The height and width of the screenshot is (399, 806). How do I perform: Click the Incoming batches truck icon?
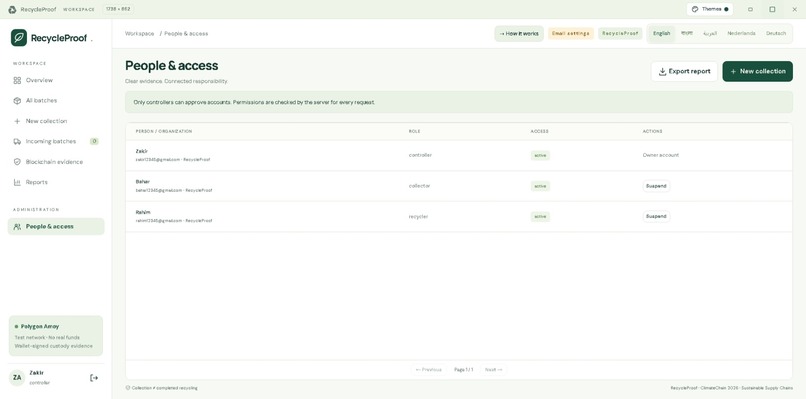17,141
